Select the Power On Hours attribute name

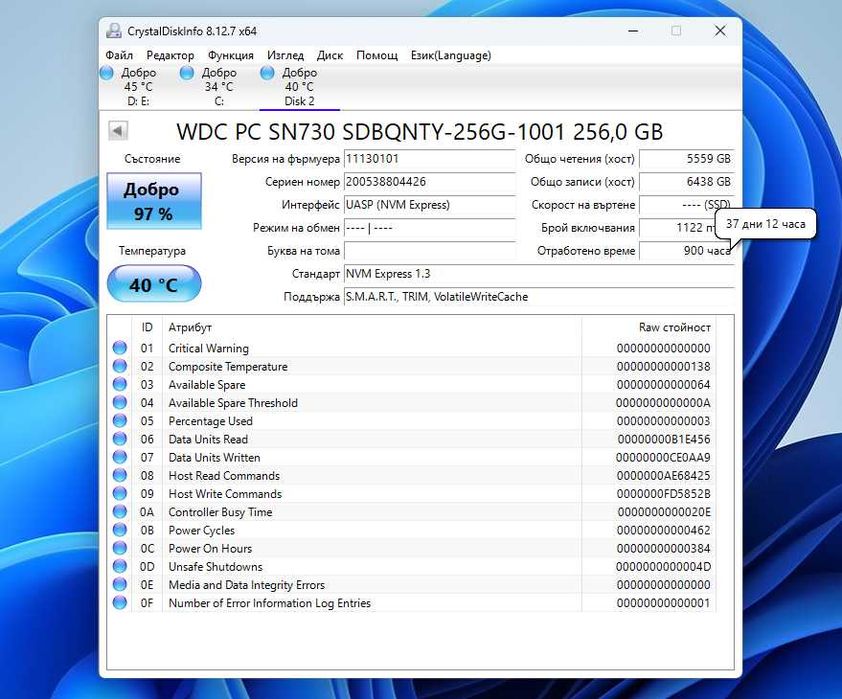[210, 549]
